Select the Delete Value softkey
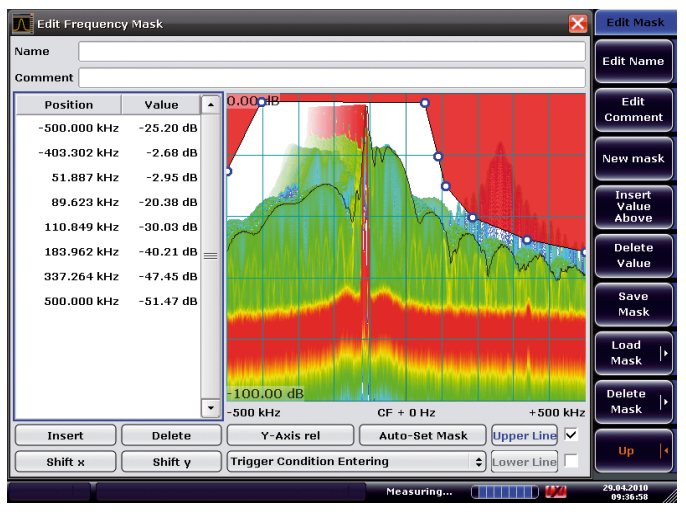Image resolution: width=686 pixels, height=514 pixels. pyautogui.click(x=634, y=255)
